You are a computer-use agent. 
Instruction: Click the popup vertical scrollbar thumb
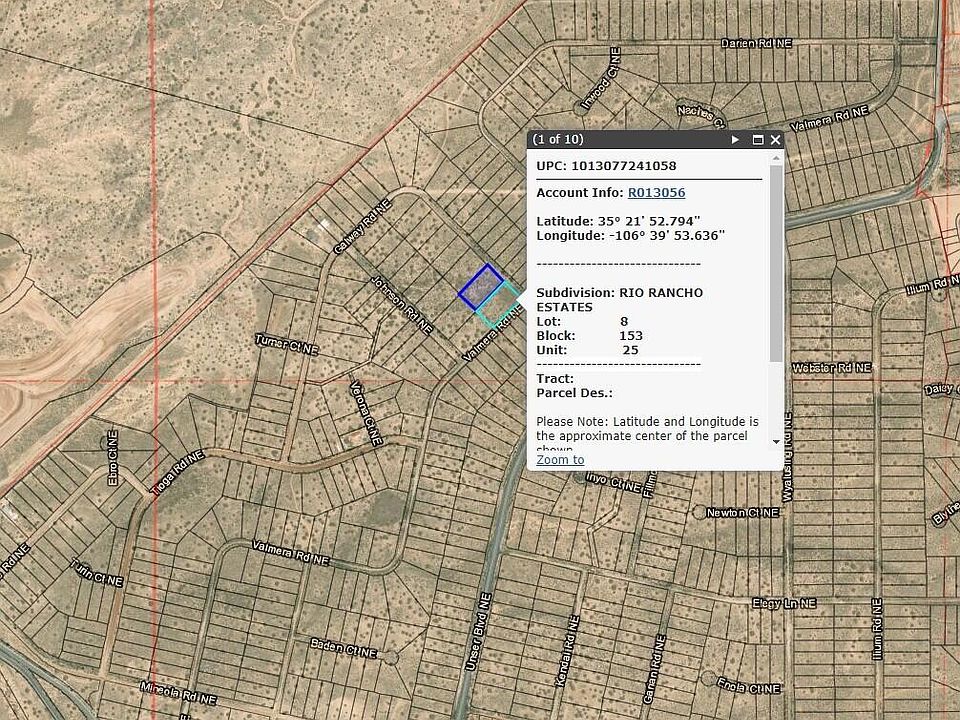coord(776,260)
